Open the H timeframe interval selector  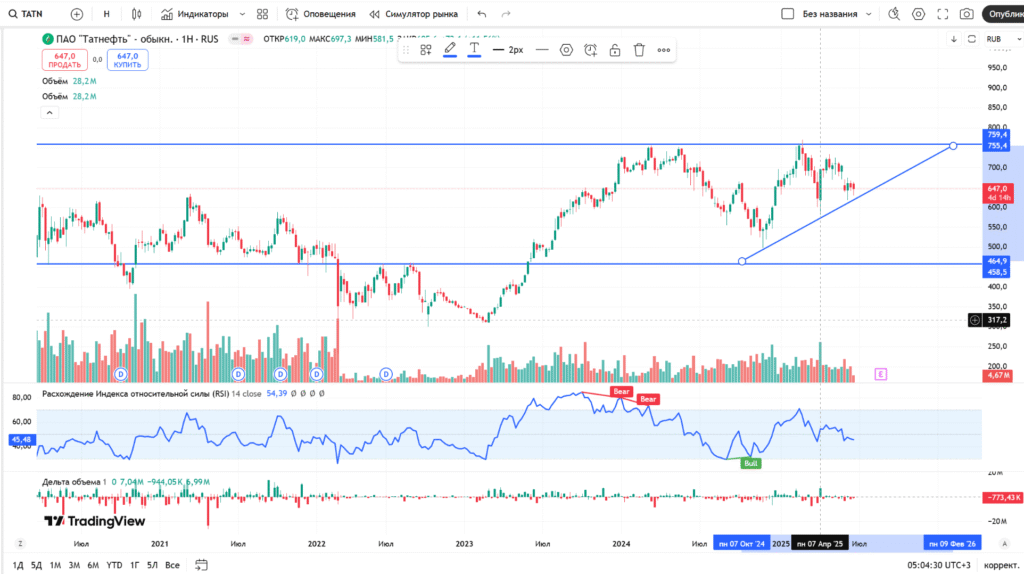[x=106, y=14]
